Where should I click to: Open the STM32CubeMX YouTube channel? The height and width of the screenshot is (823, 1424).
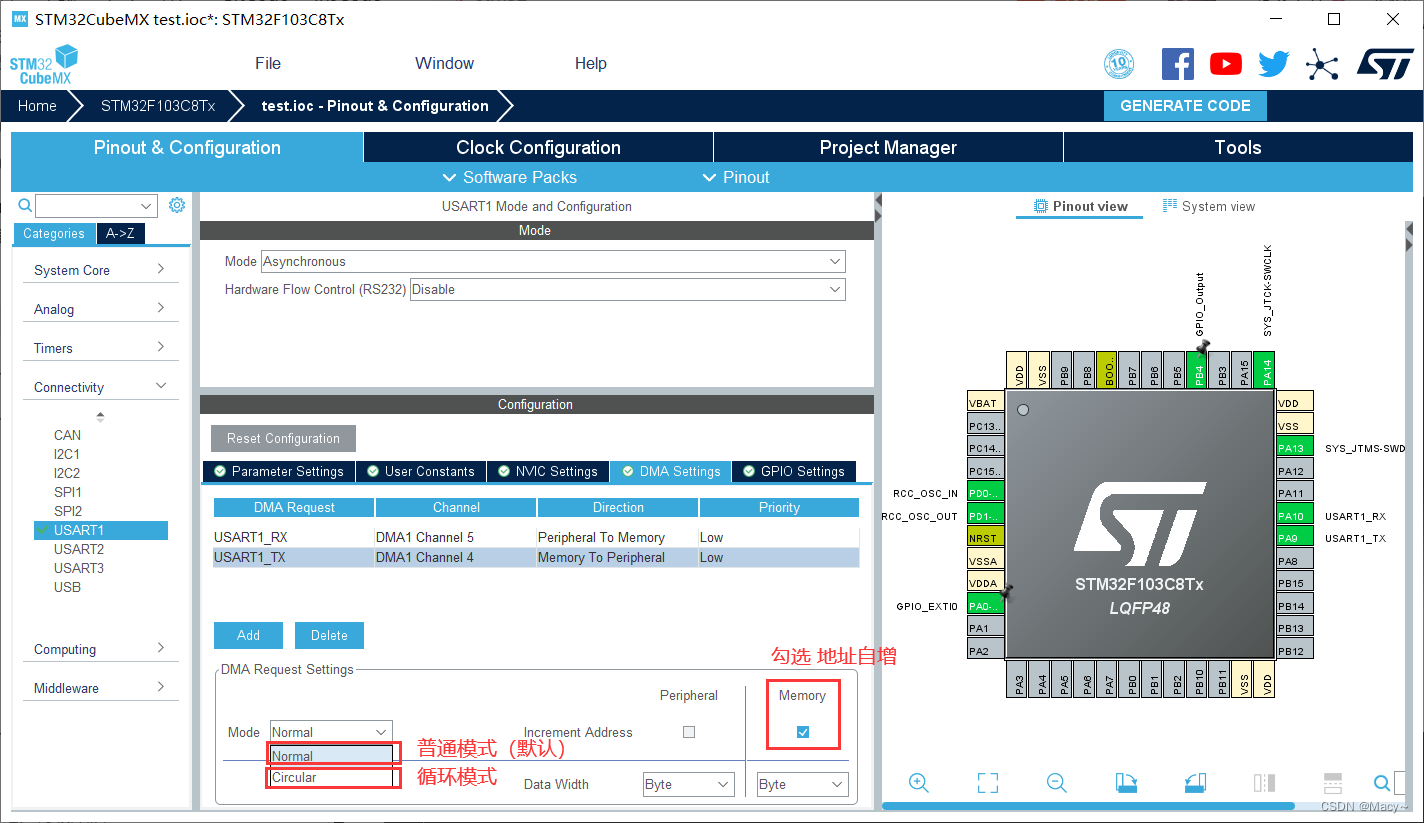point(1225,63)
